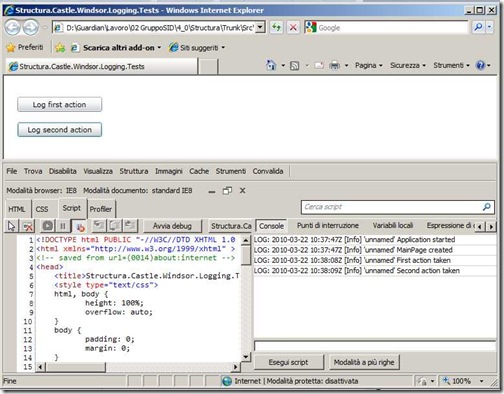Click the Avvia debug button
This screenshot has width=504, height=394.
click(172, 226)
